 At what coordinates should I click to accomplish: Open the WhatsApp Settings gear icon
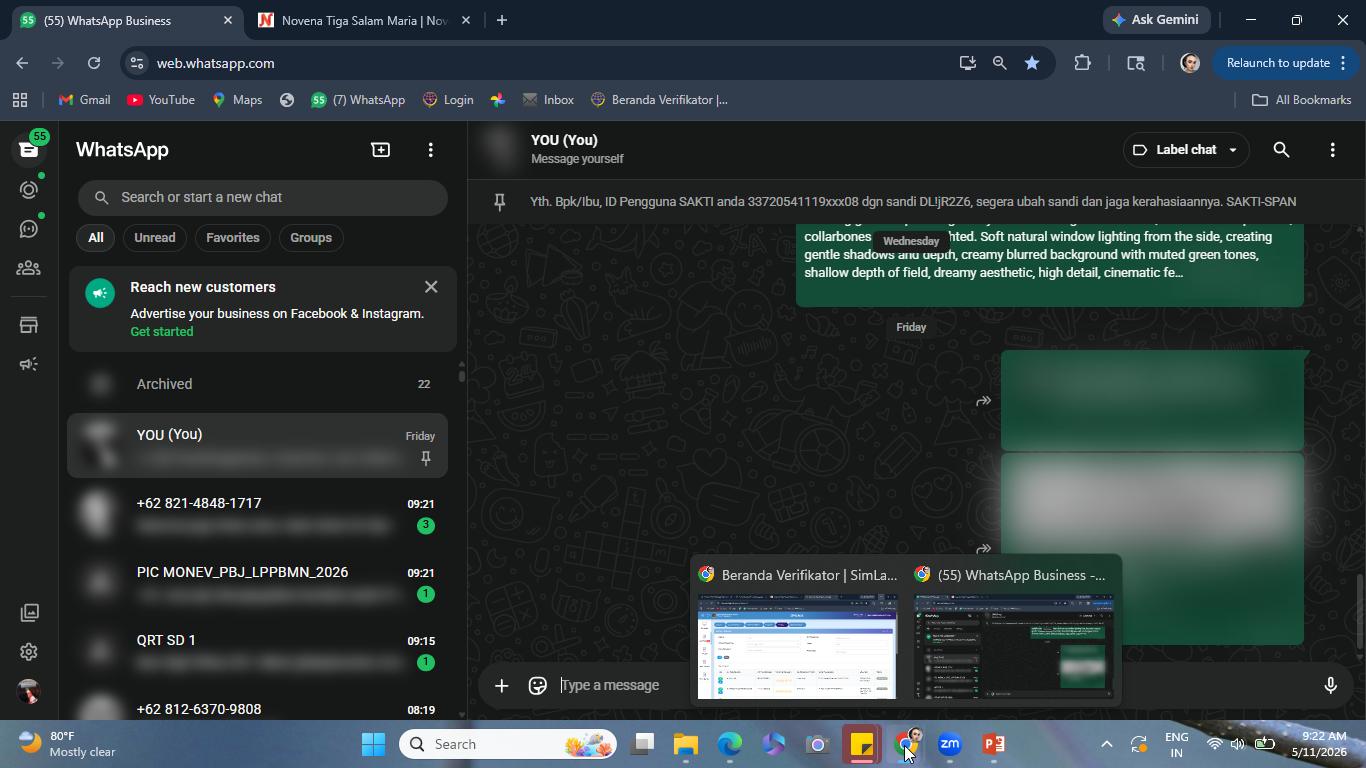coord(29,652)
